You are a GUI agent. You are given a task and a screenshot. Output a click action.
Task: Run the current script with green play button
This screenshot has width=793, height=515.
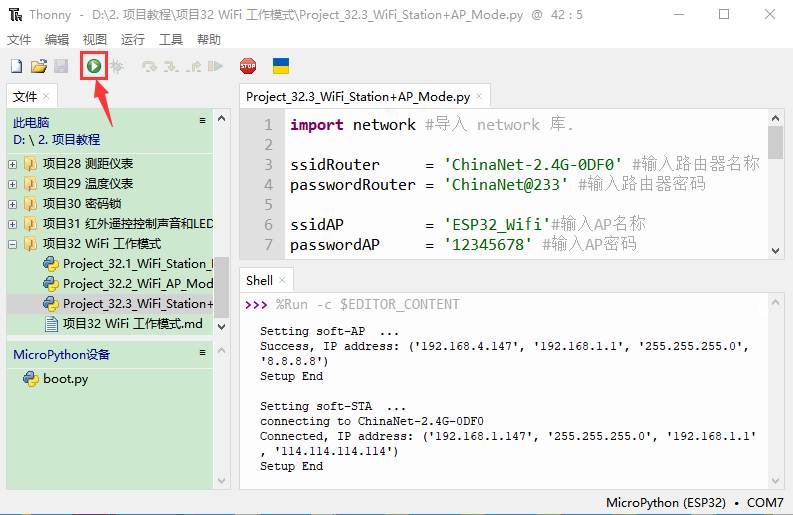pyautogui.click(x=93, y=66)
